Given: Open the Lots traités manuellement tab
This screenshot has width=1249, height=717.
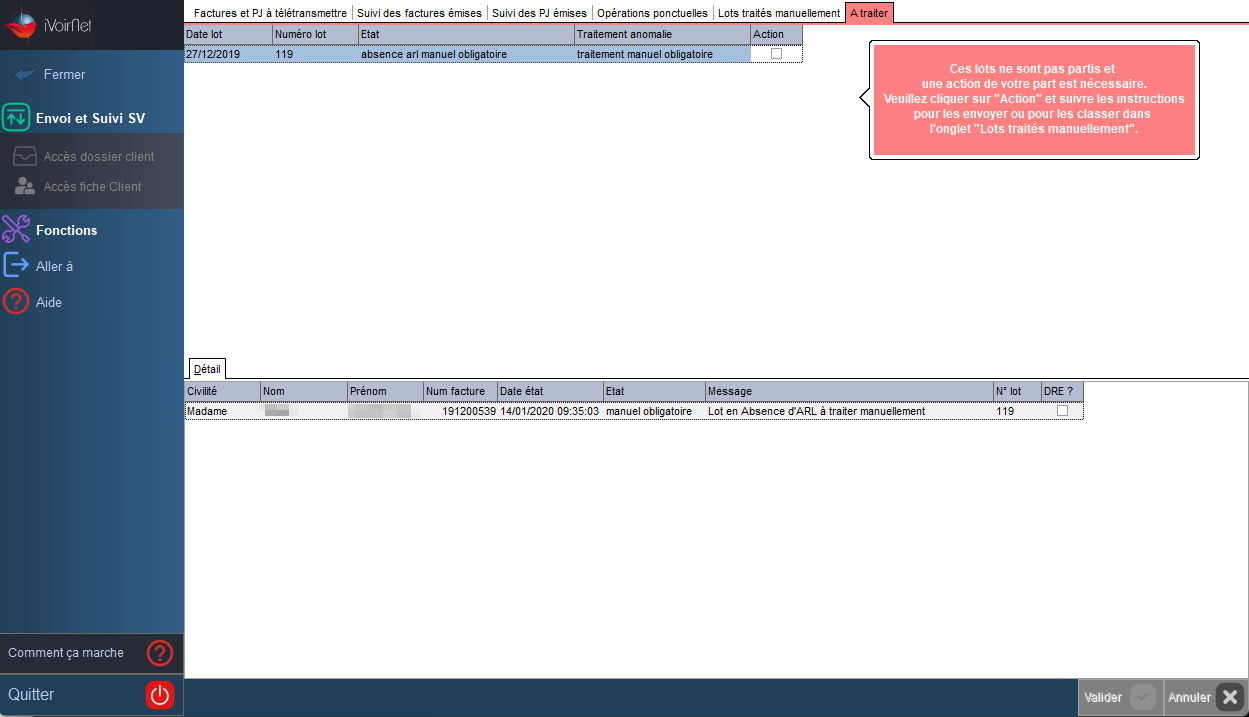Looking at the screenshot, I should [x=779, y=13].
